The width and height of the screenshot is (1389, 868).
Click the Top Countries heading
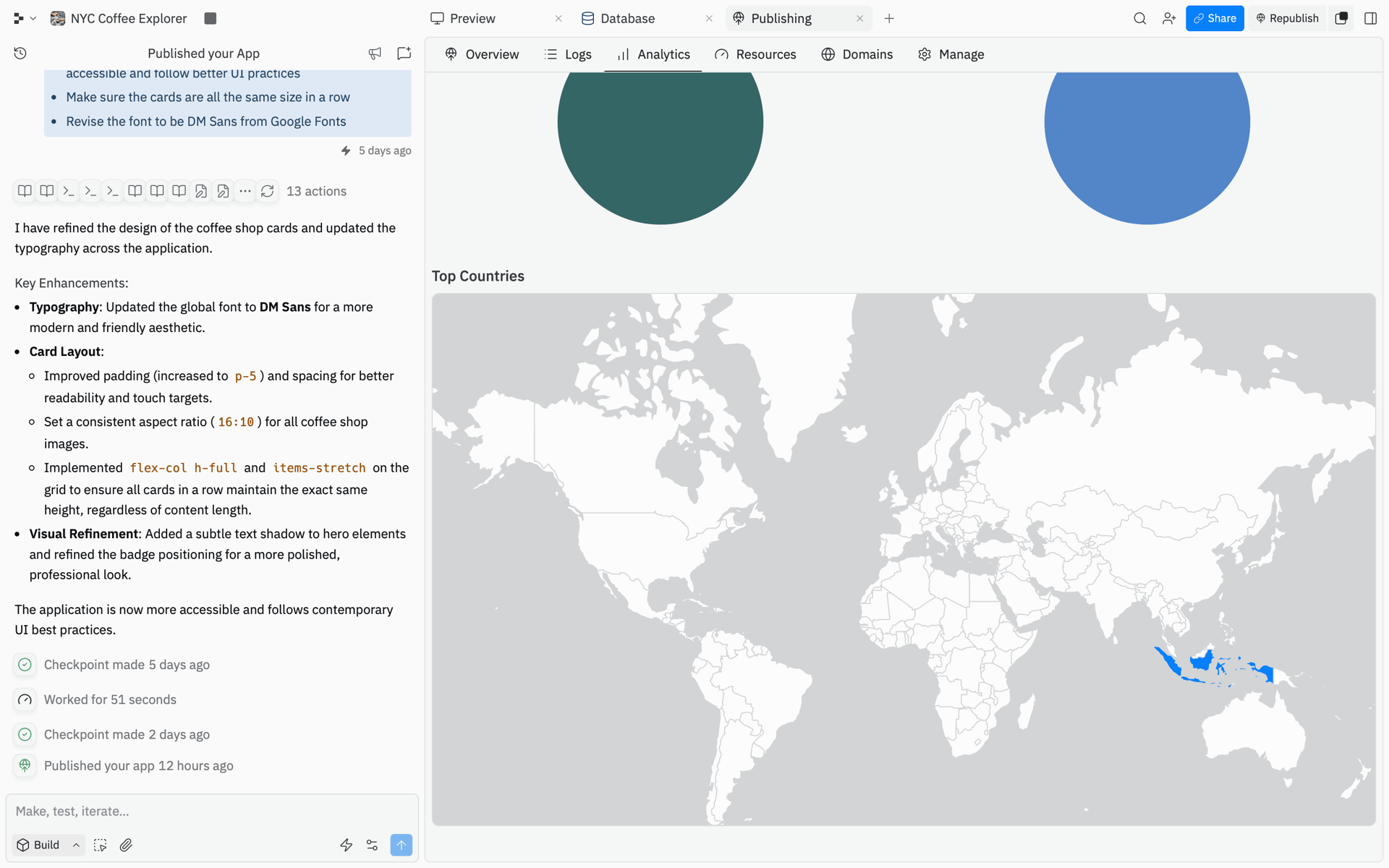point(478,276)
